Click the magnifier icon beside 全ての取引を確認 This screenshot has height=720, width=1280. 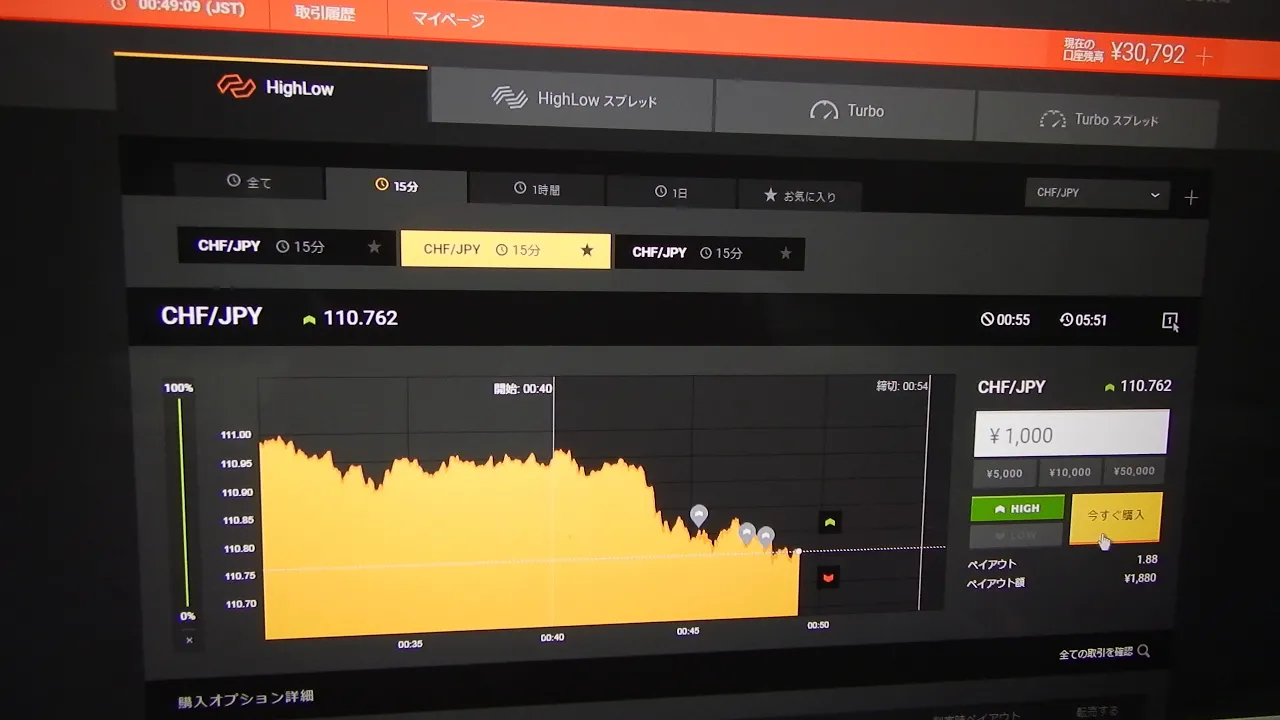tap(1144, 652)
